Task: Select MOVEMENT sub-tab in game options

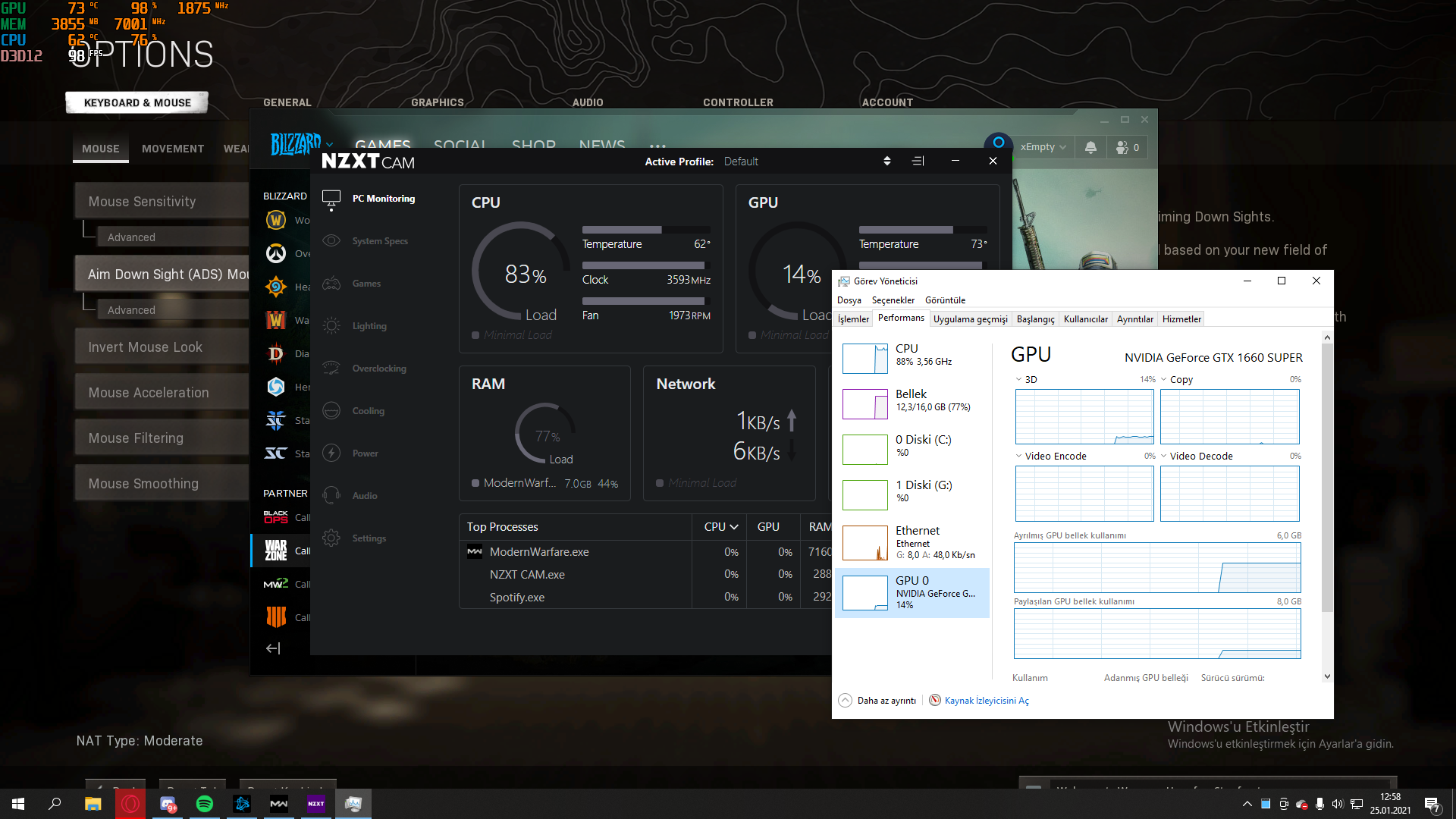Action: [x=173, y=149]
